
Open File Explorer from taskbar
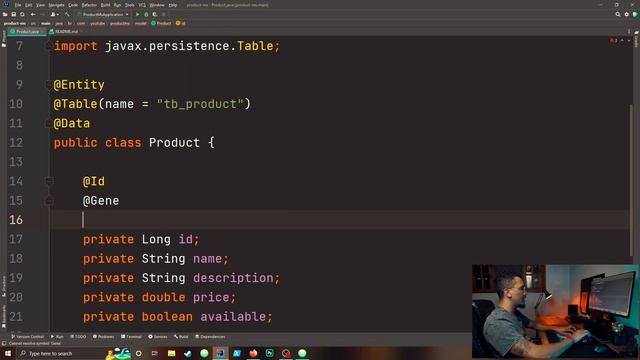tap(171, 353)
